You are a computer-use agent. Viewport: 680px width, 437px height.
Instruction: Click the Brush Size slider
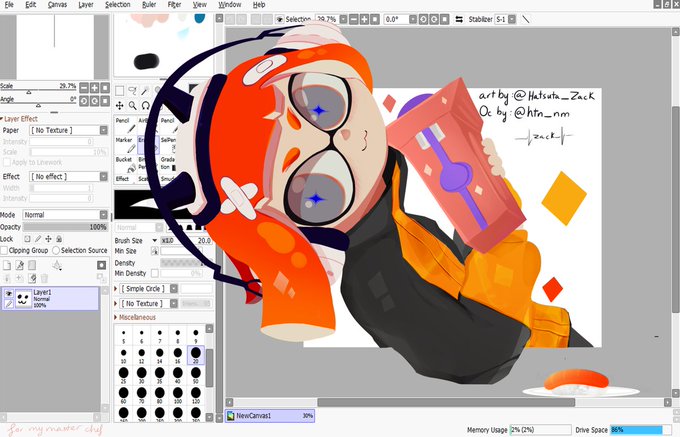point(186,240)
